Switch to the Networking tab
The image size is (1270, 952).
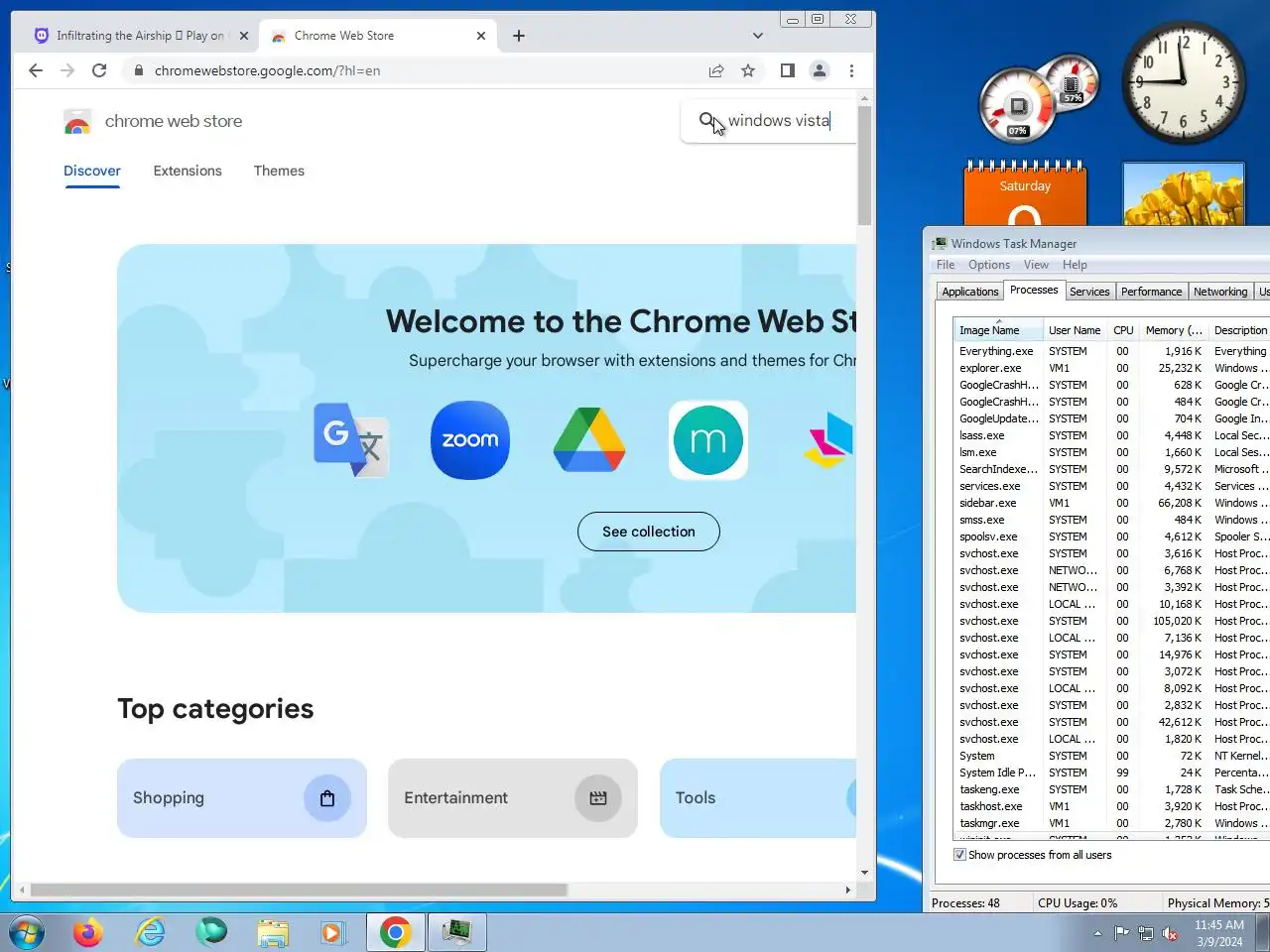pos(1220,292)
